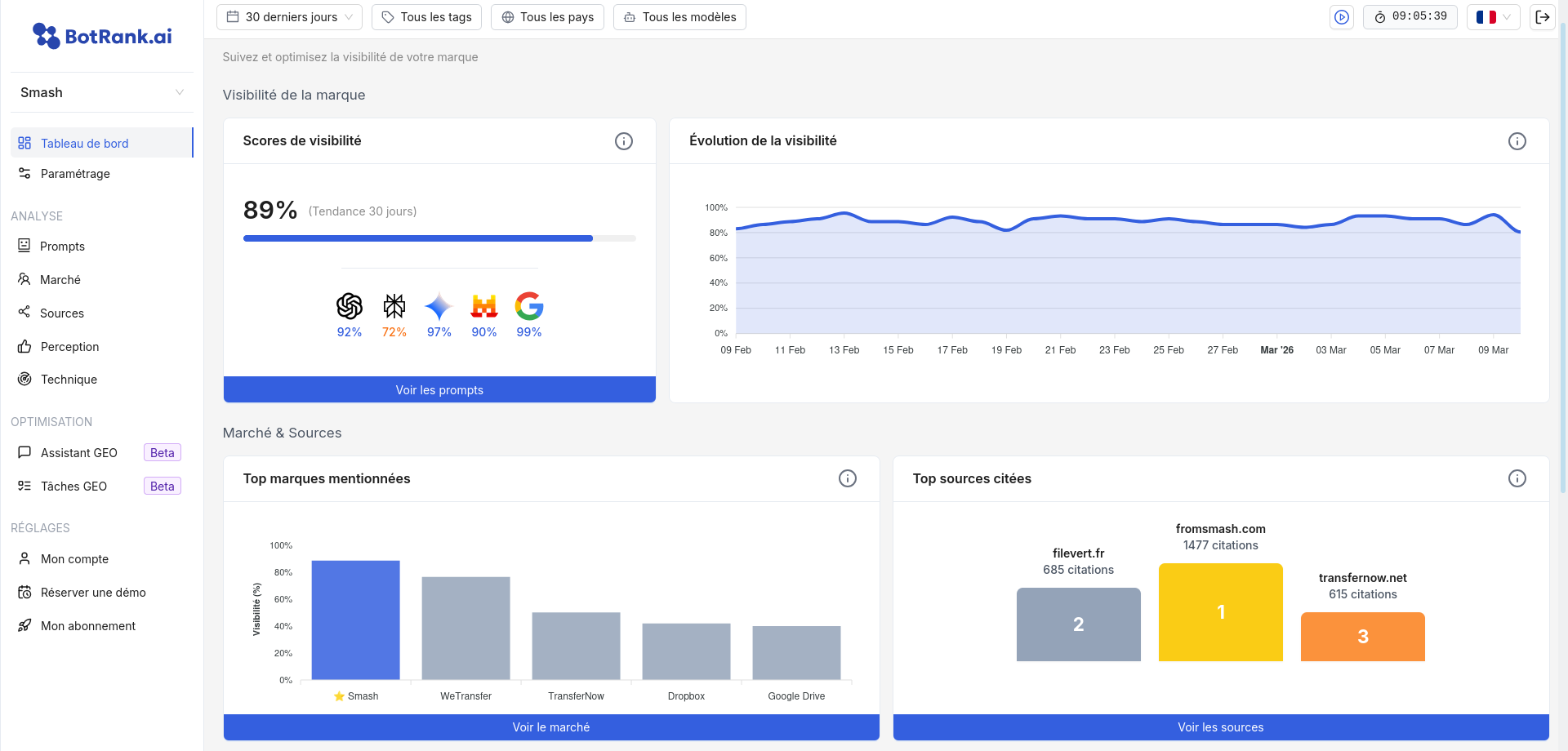1568x751 pixels.
Task: Click the Perplexity model icon
Action: point(394,306)
